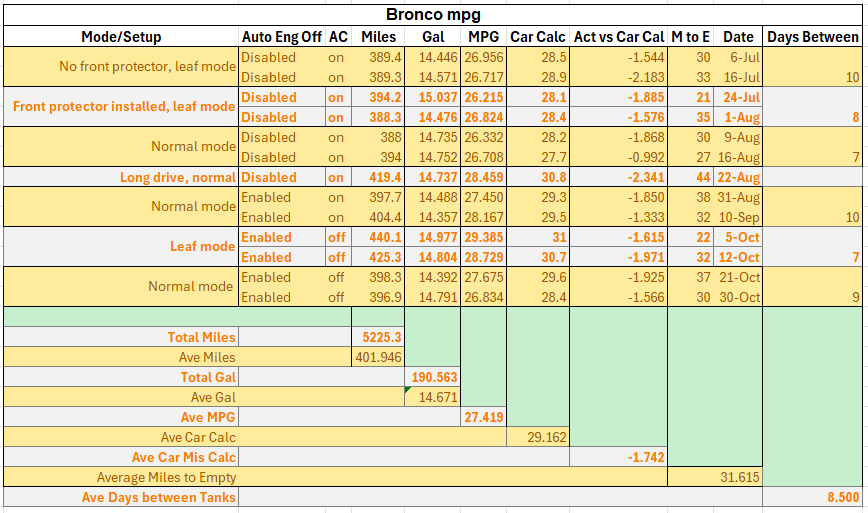Select the date cell 5-Oct
Image resolution: width=868 pixels, height=513 pixels.
(738, 237)
